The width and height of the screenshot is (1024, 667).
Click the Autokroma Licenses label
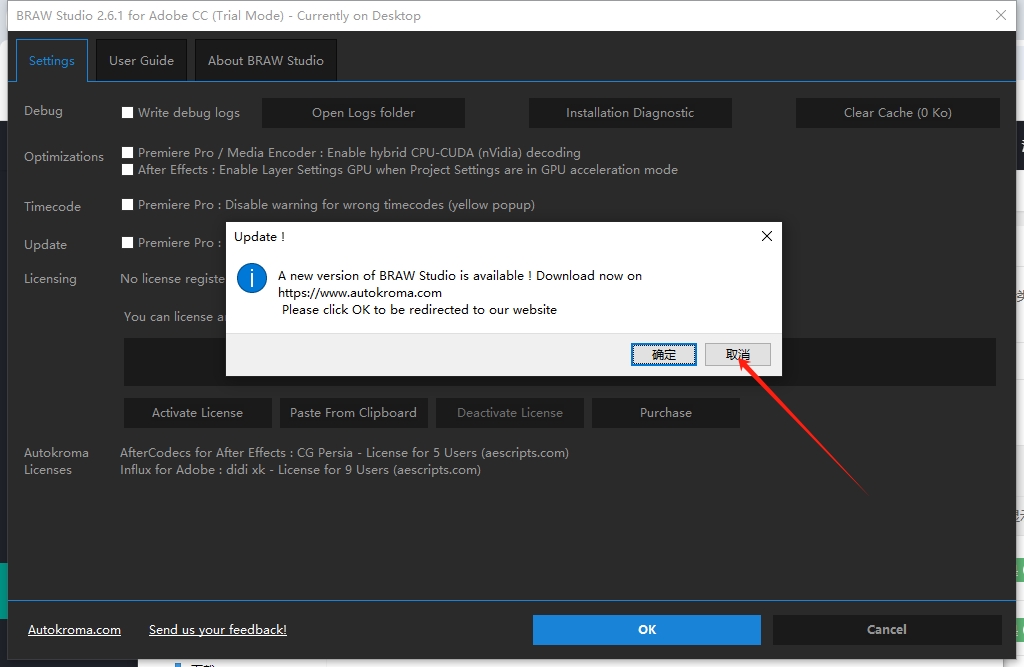56,461
